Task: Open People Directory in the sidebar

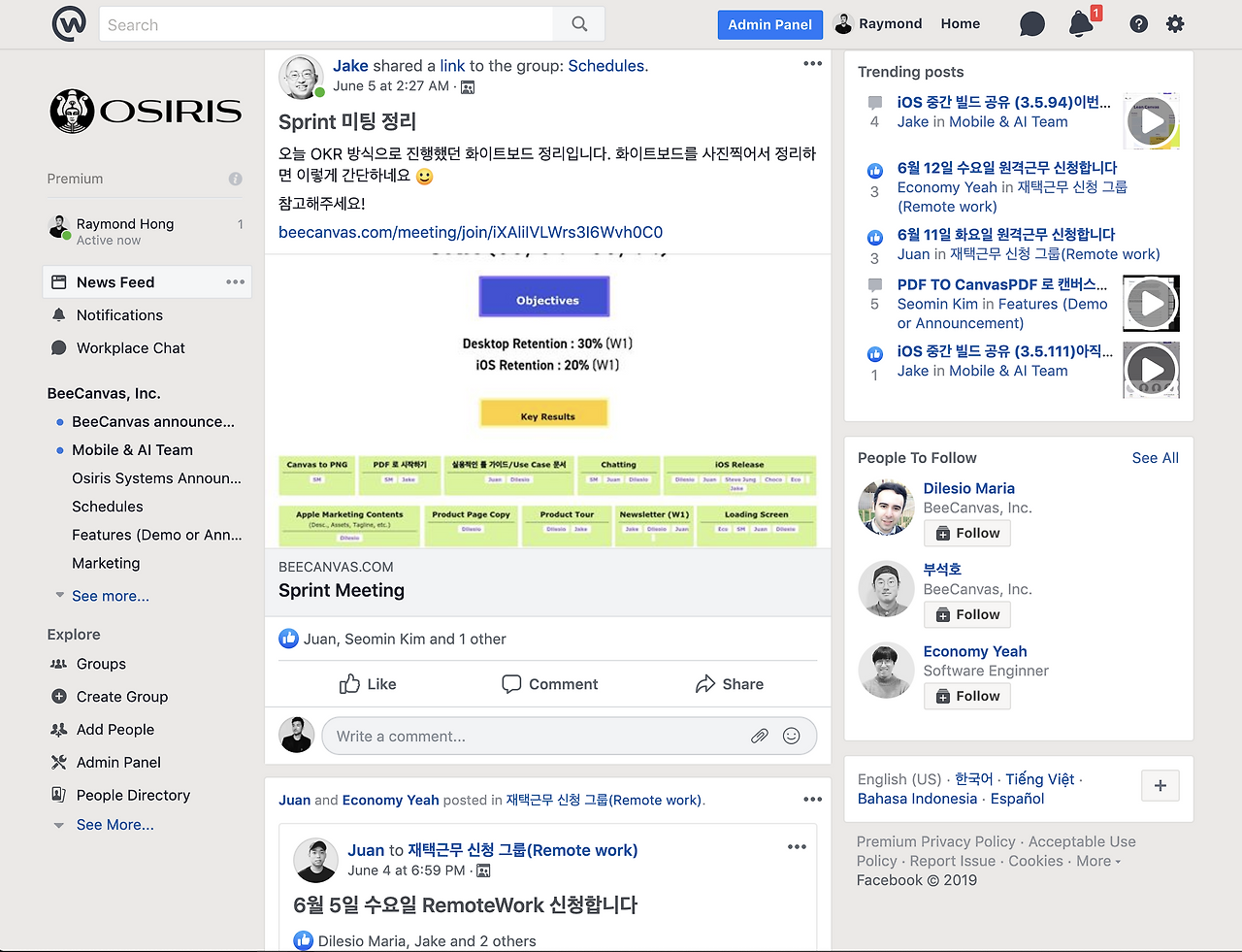Action: [x=133, y=795]
